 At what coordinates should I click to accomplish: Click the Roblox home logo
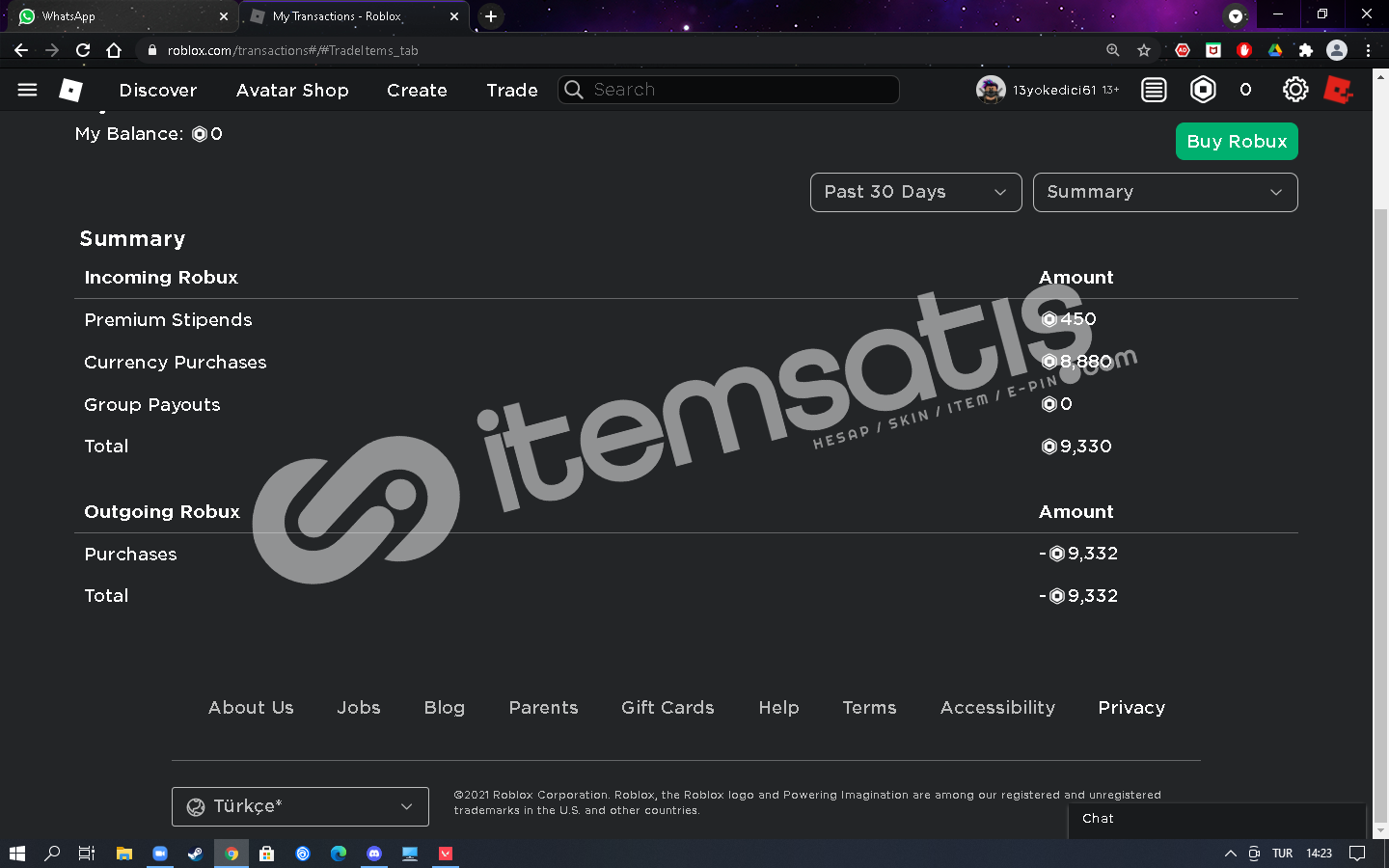tap(70, 90)
